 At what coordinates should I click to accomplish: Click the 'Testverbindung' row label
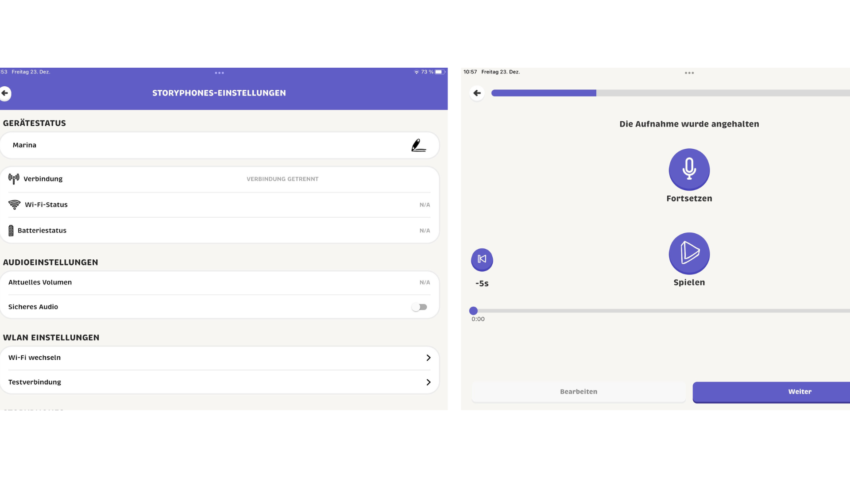click(35, 382)
